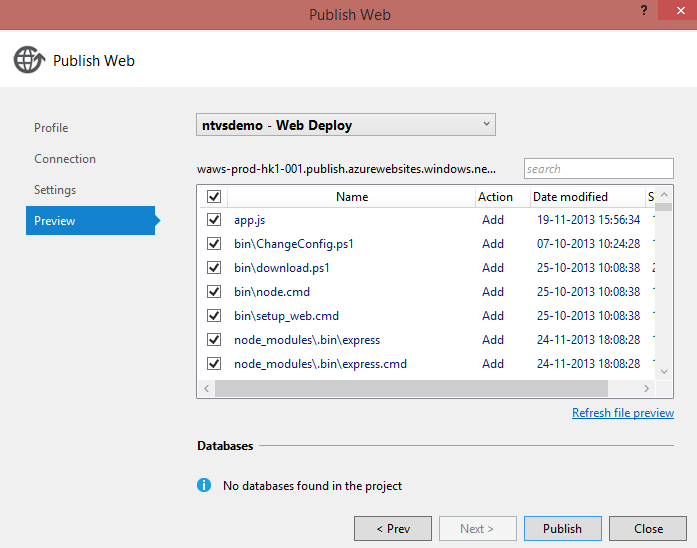Image resolution: width=697 pixels, height=548 pixels.
Task: Click the Add action for bin\node.cmd
Action: [x=493, y=292]
